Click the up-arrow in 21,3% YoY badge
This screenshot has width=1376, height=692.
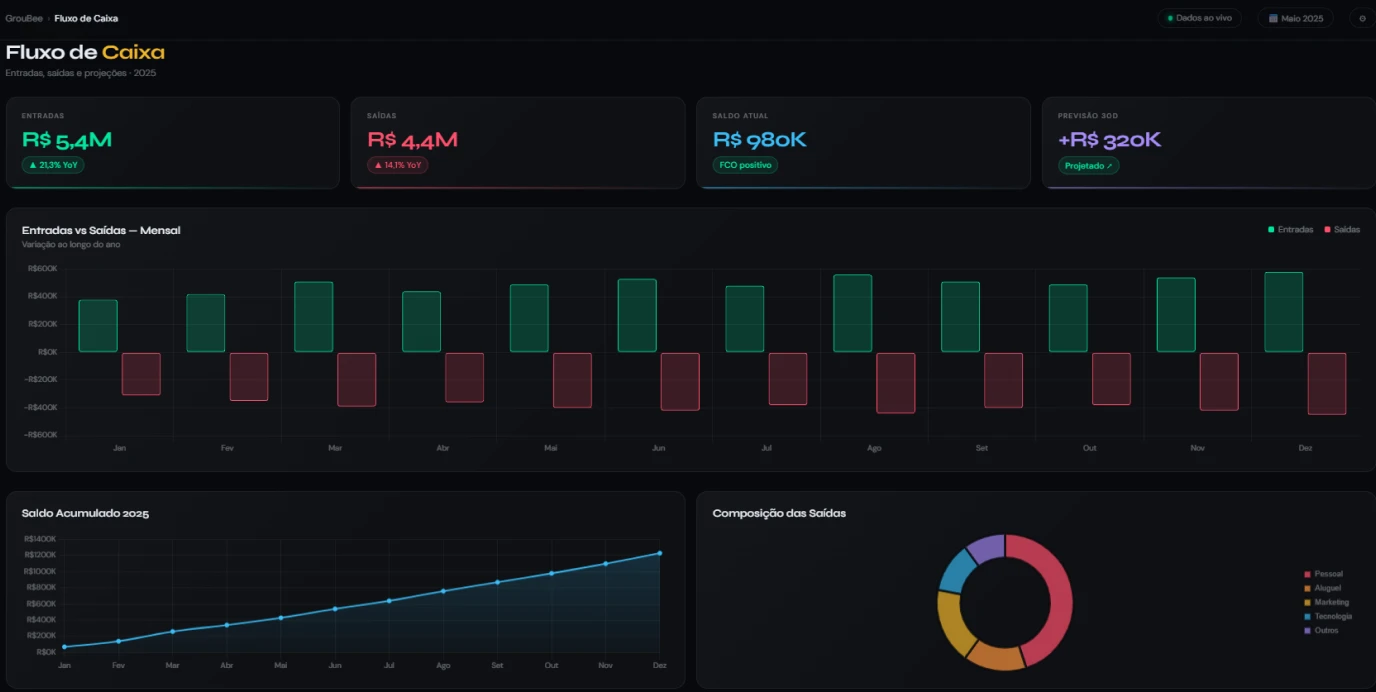[x=32, y=165]
